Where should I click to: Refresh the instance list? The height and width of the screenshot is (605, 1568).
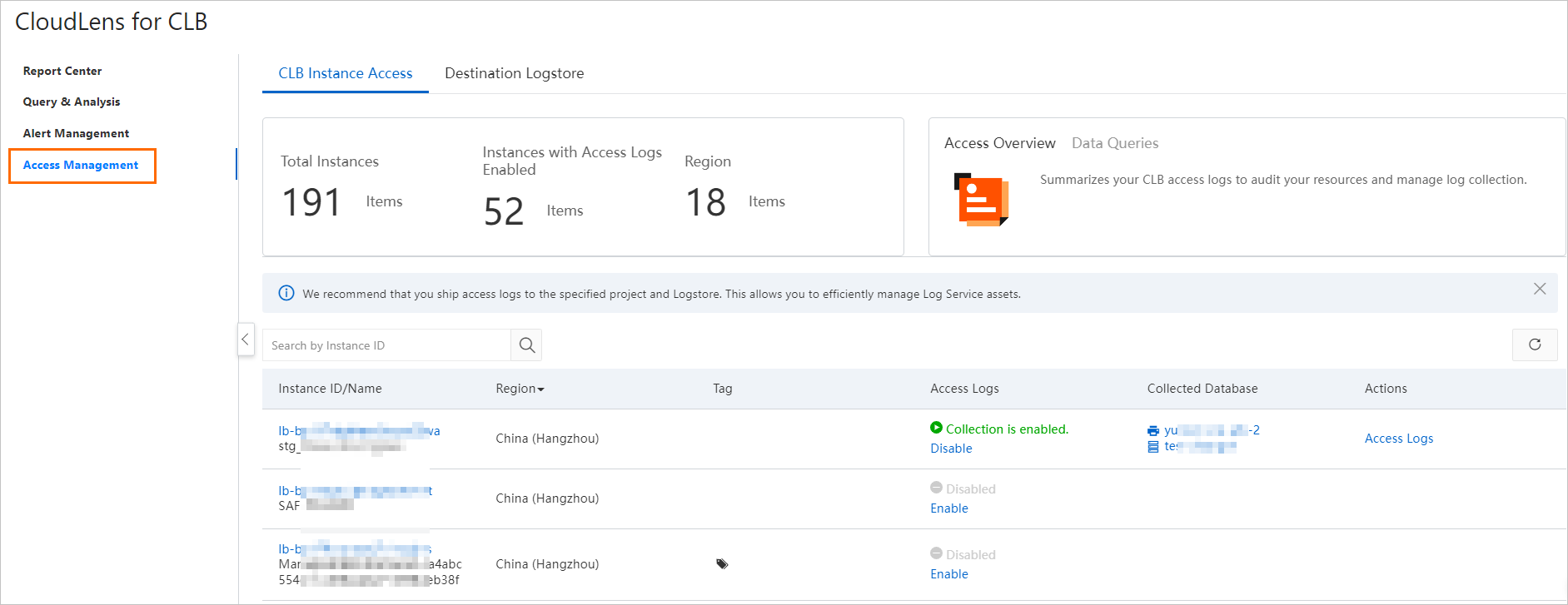[x=1535, y=345]
